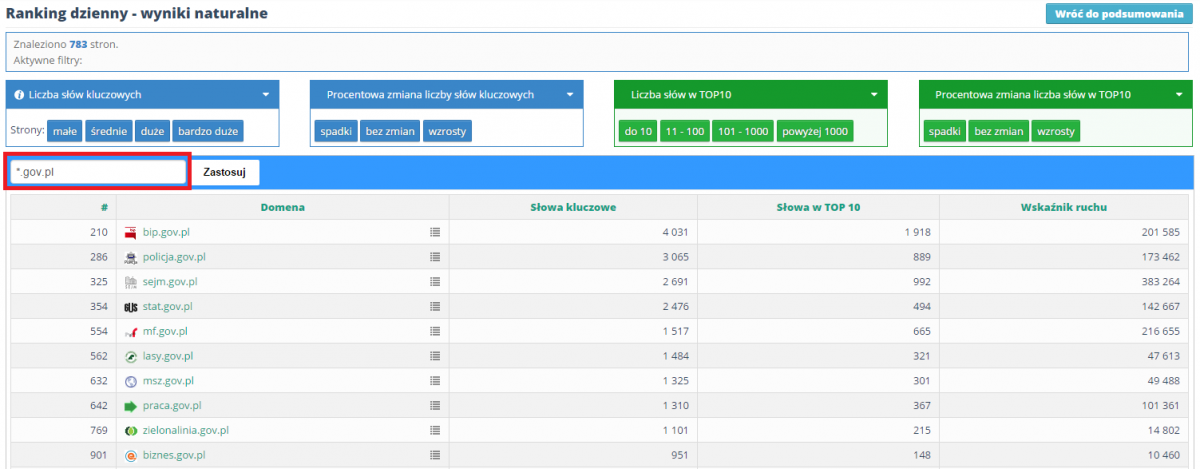Click the 383 264 traffic index value
Image resolution: width=1200 pixels, height=469 pixels.
(x=1160, y=282)
